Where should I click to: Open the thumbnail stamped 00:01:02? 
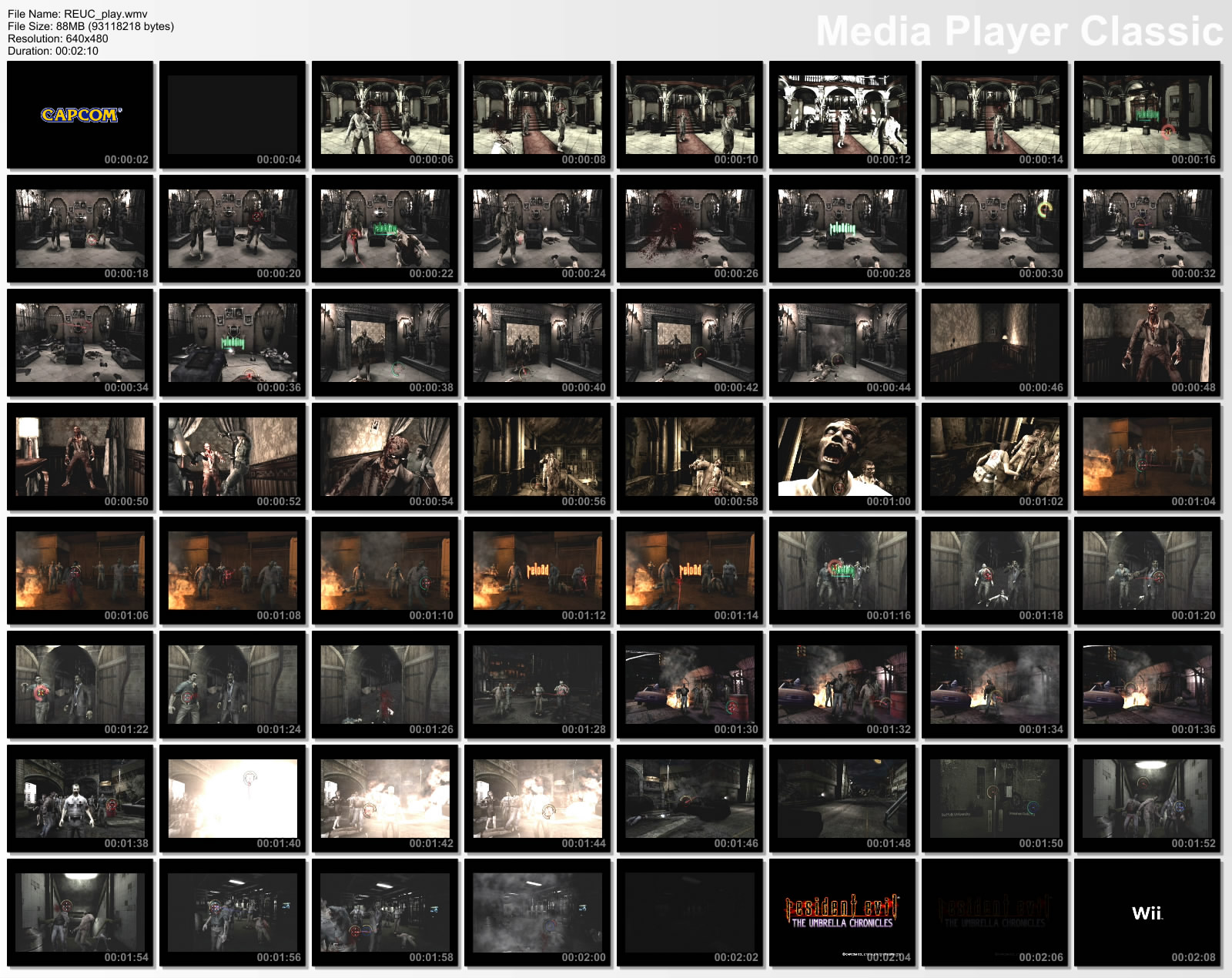[995, 457]
